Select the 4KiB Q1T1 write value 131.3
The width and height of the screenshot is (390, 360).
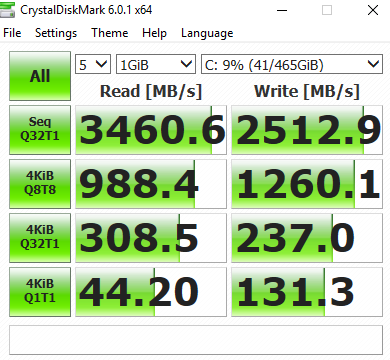307,292
